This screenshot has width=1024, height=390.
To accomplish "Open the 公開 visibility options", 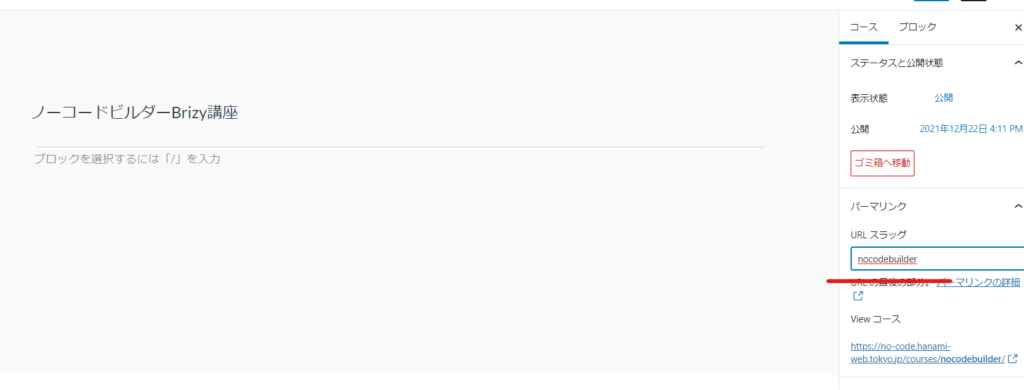I will [x=943, y=98].
